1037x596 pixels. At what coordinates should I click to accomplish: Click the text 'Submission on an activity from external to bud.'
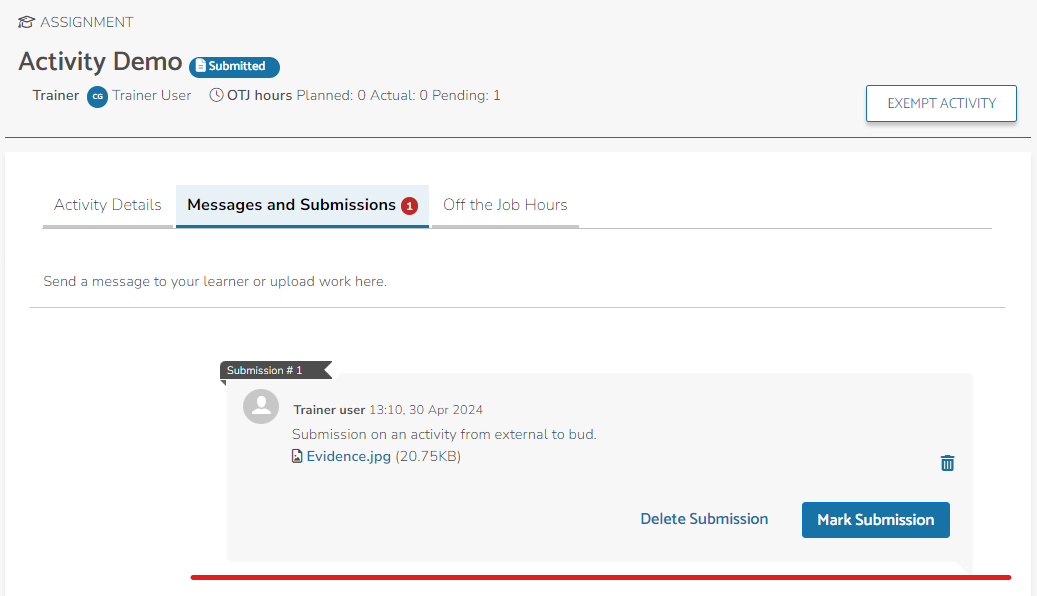(444, 435)
